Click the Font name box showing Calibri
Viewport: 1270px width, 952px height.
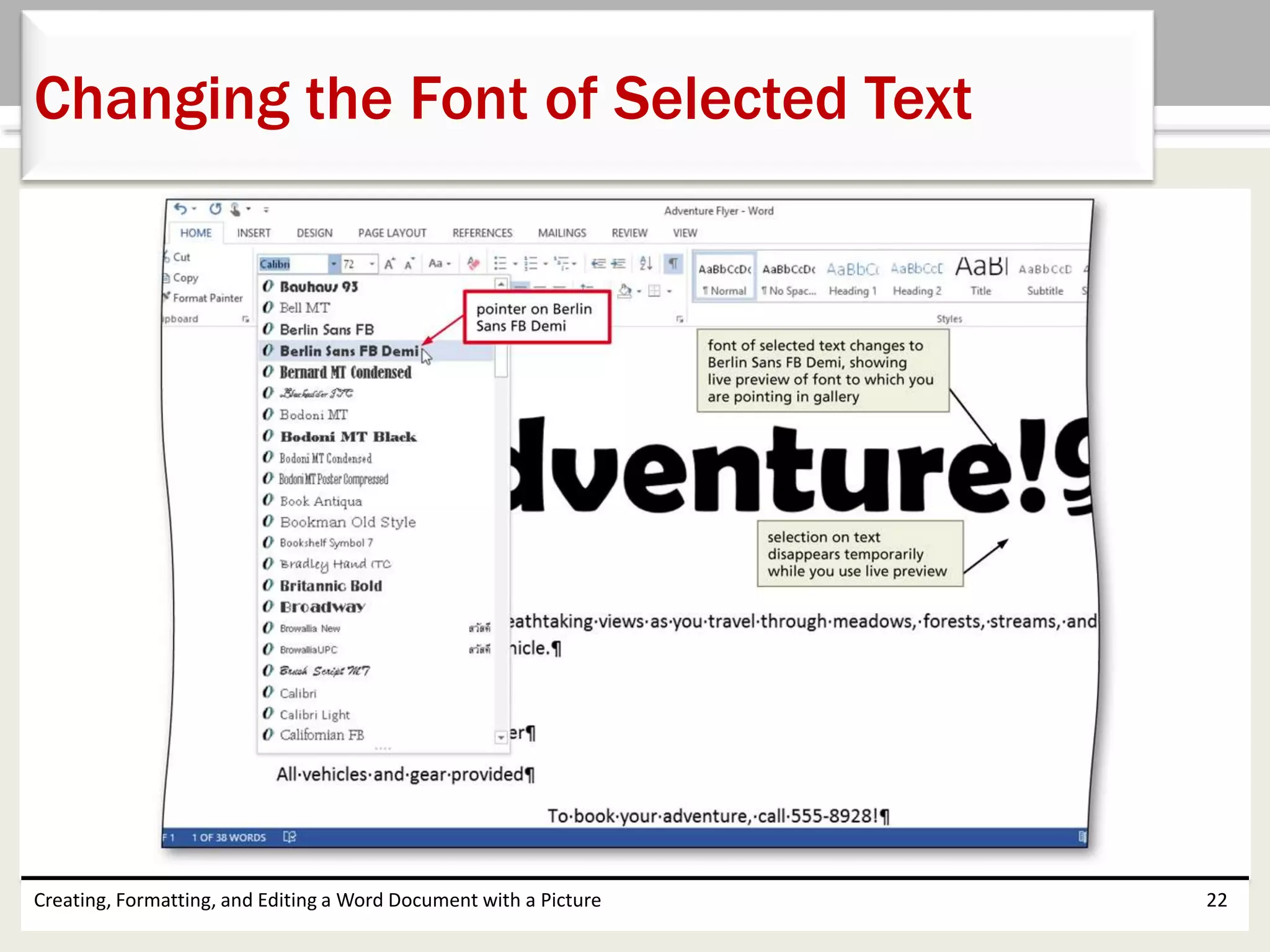pos(293,264)
